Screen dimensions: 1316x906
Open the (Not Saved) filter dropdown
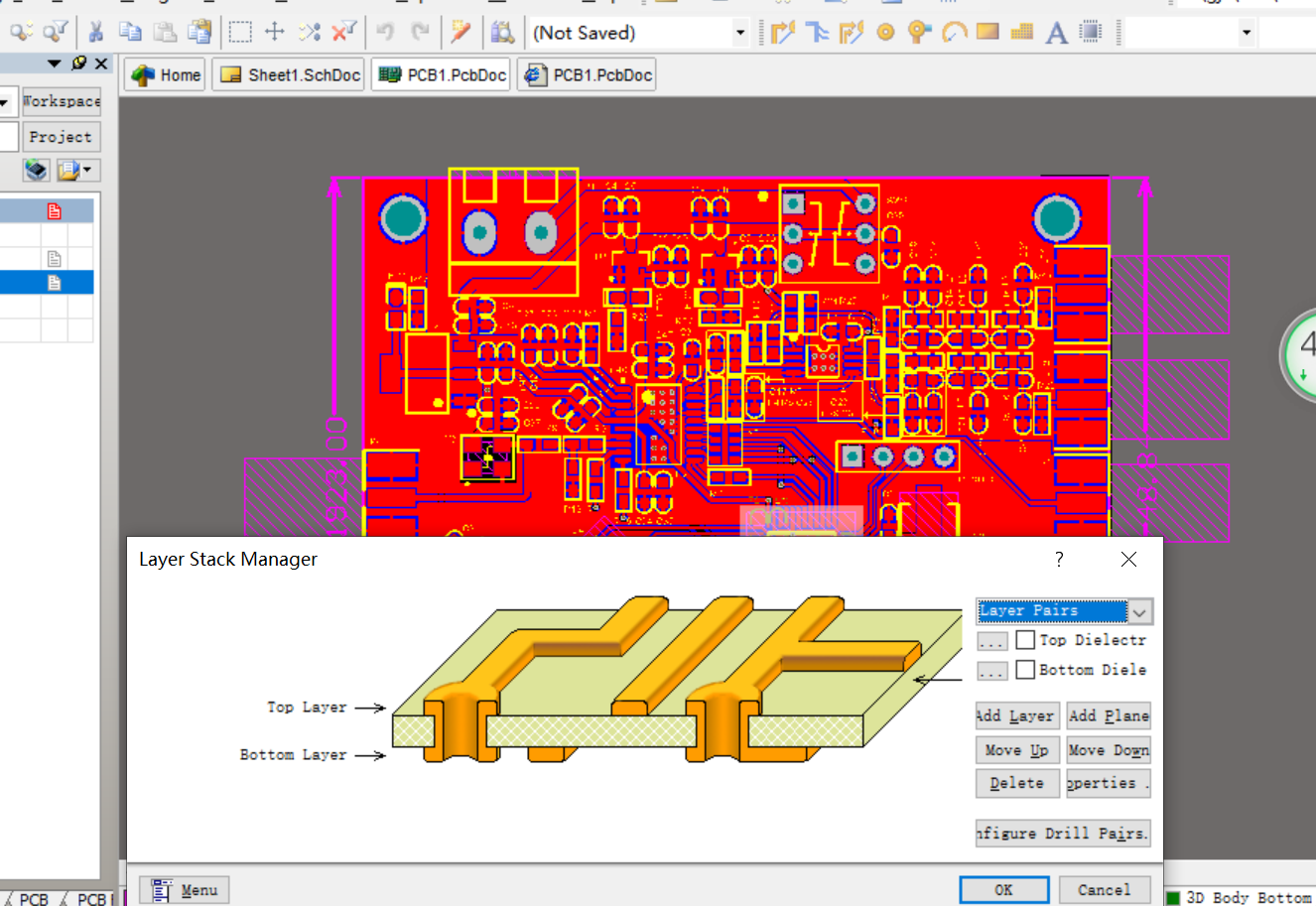pos(739,33)
